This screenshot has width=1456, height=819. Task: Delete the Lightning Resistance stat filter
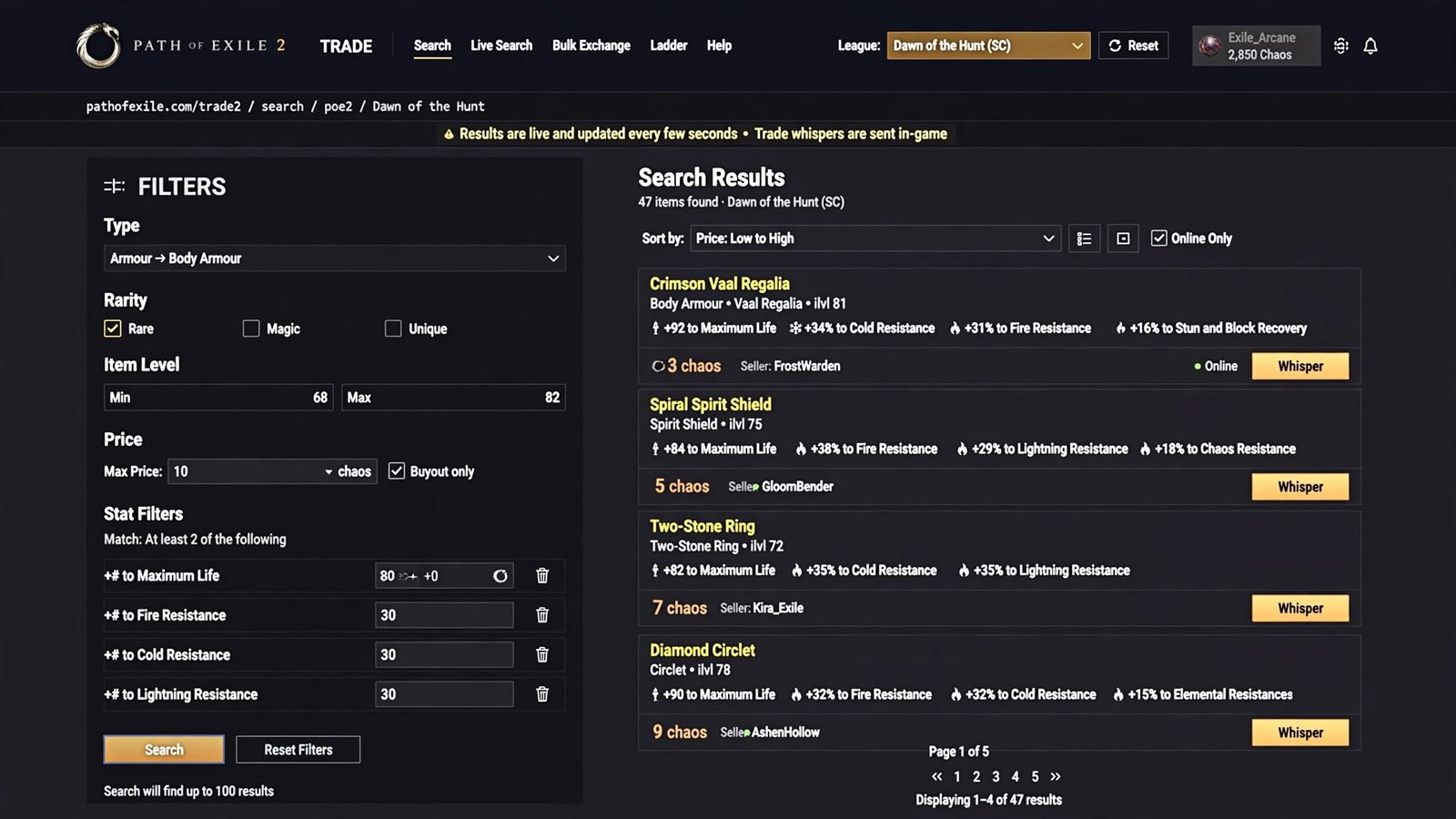click(542, 694)
